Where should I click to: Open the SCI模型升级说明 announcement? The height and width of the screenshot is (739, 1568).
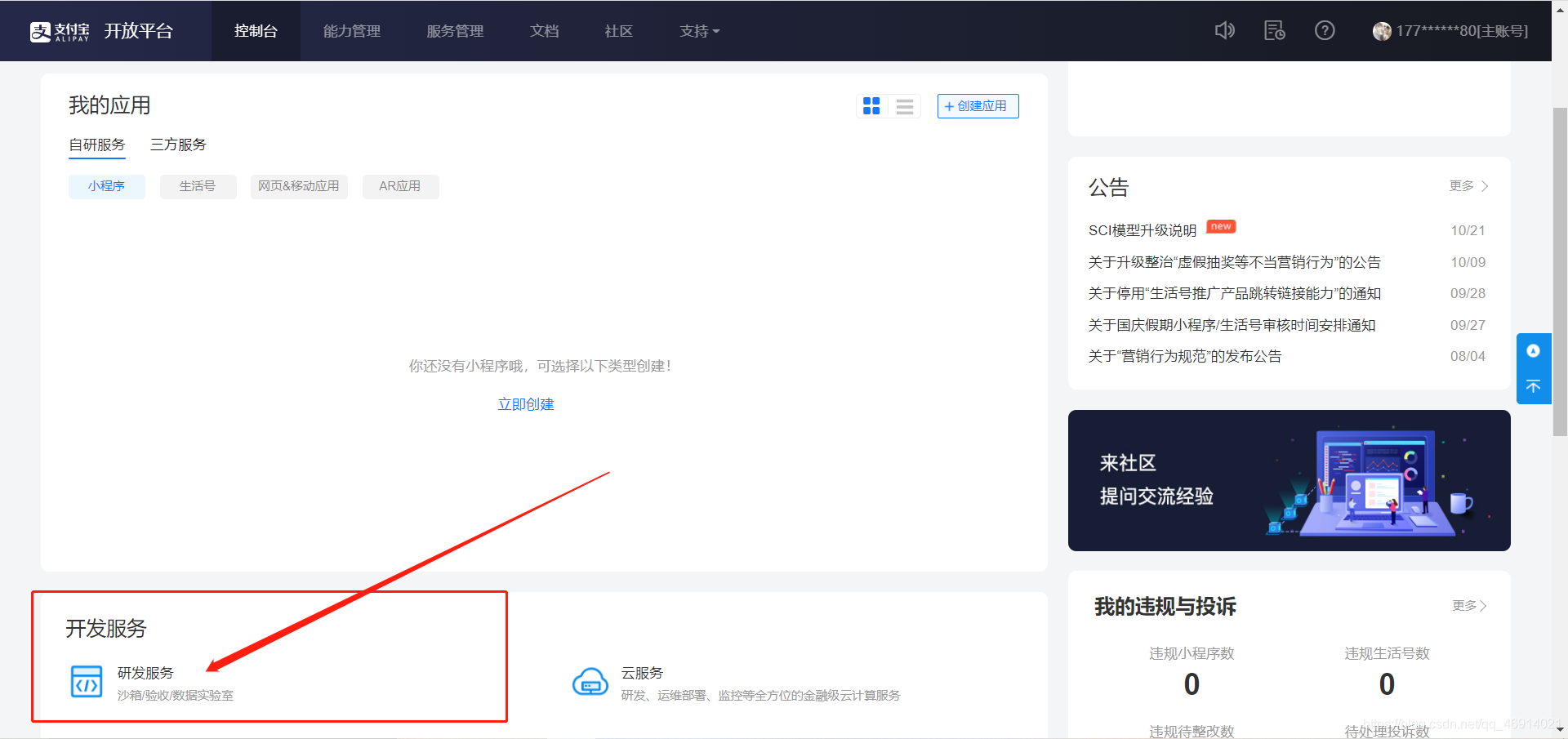(1142, 230)
